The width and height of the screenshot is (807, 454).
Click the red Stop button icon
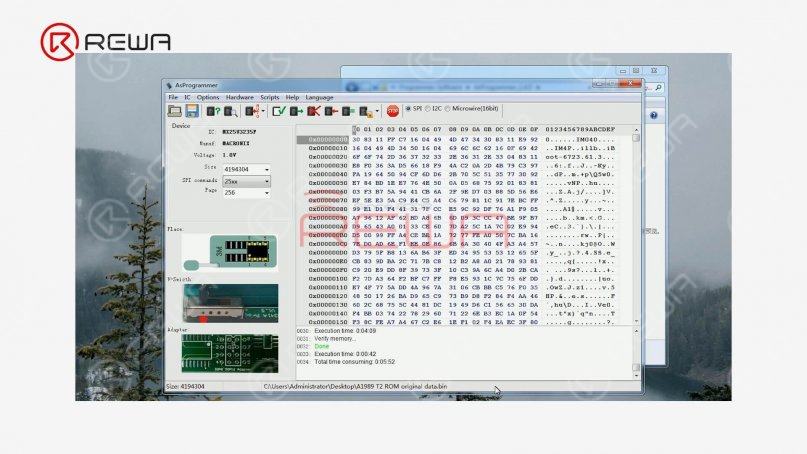click(393, 111)
